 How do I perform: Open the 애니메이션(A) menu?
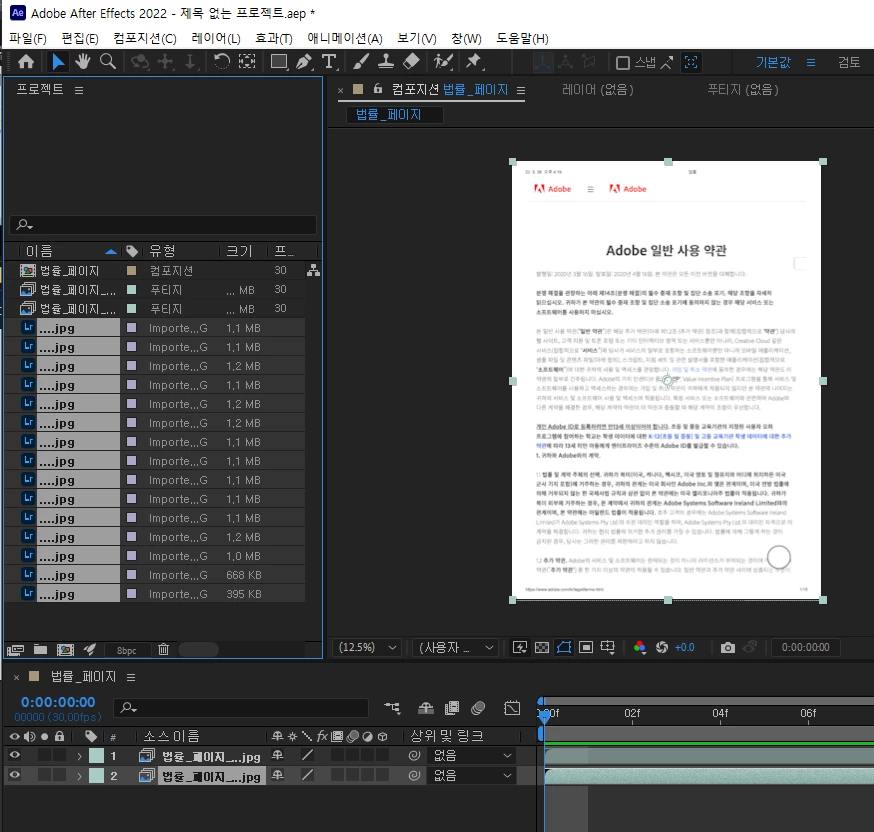point(345,38)
